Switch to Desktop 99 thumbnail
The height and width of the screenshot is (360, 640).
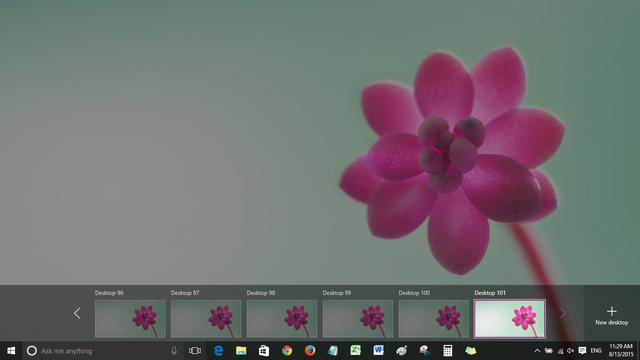358,319
